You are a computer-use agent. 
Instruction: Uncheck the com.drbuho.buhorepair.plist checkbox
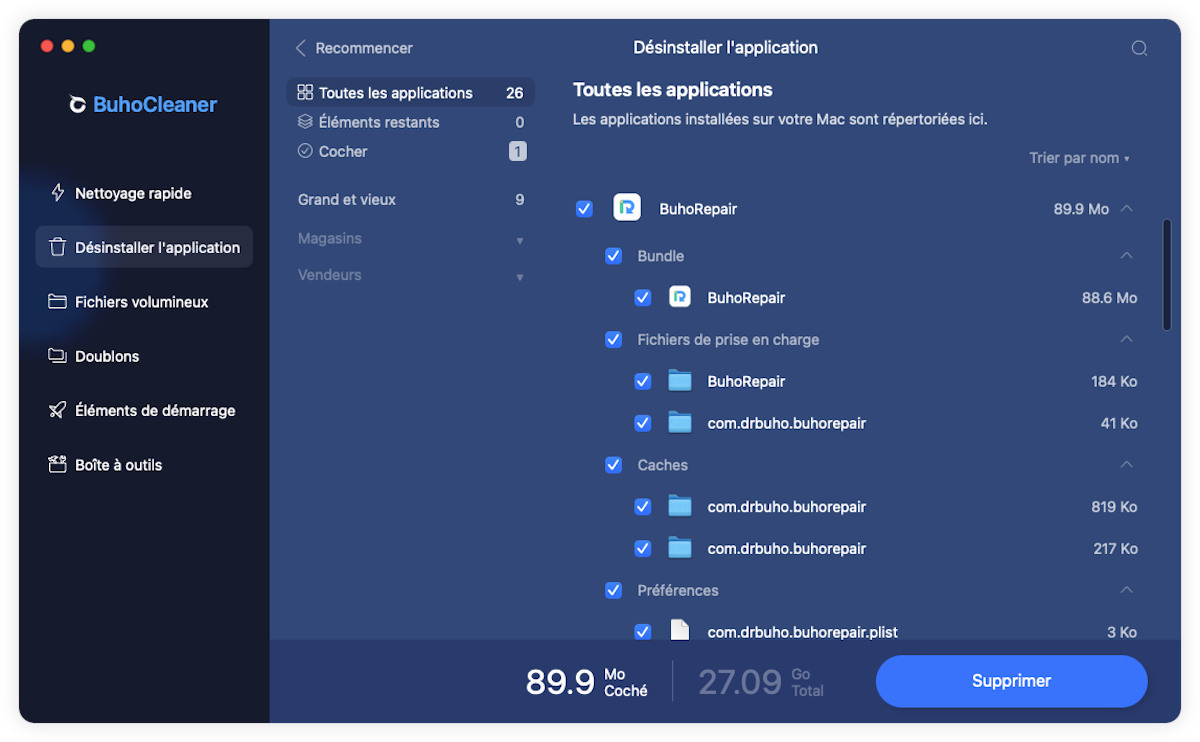point(643,631)
